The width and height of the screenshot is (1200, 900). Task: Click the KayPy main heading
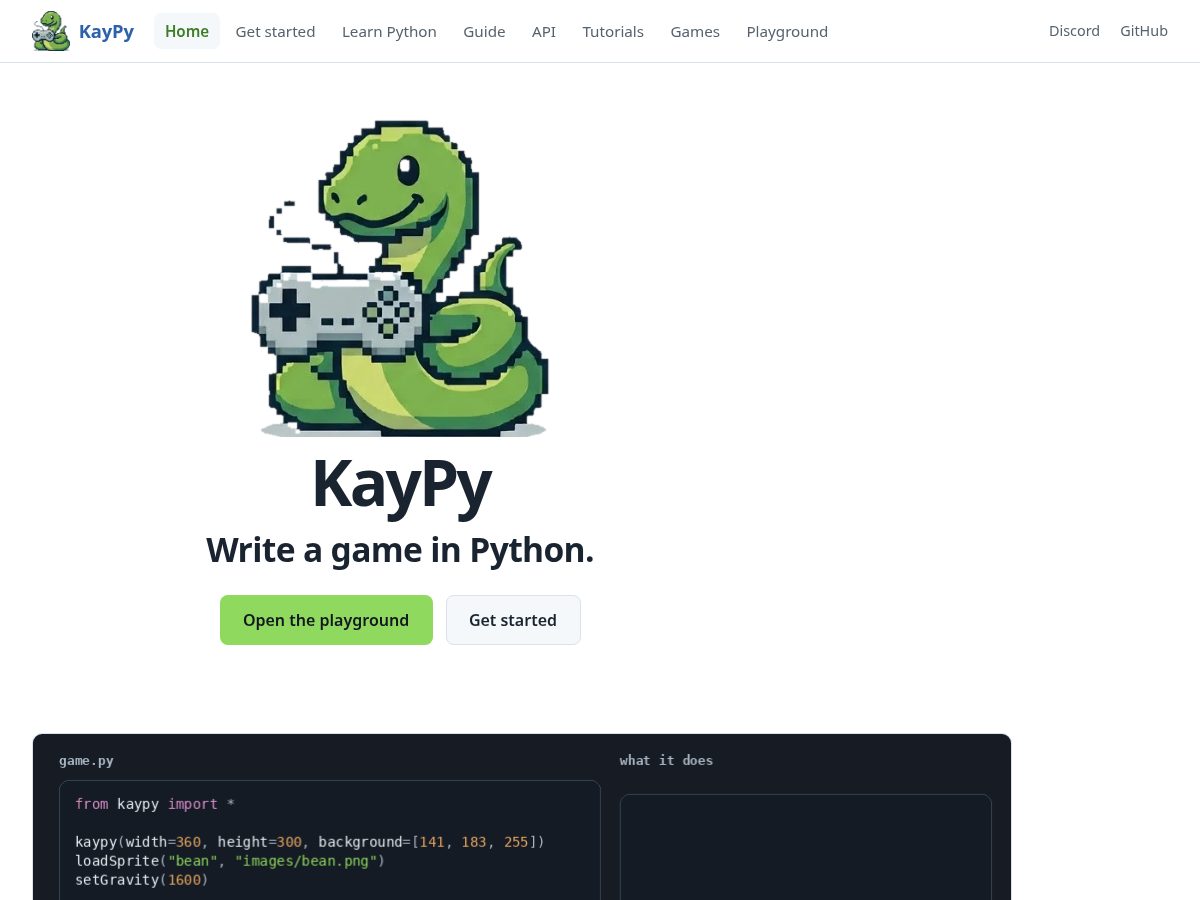401,484
